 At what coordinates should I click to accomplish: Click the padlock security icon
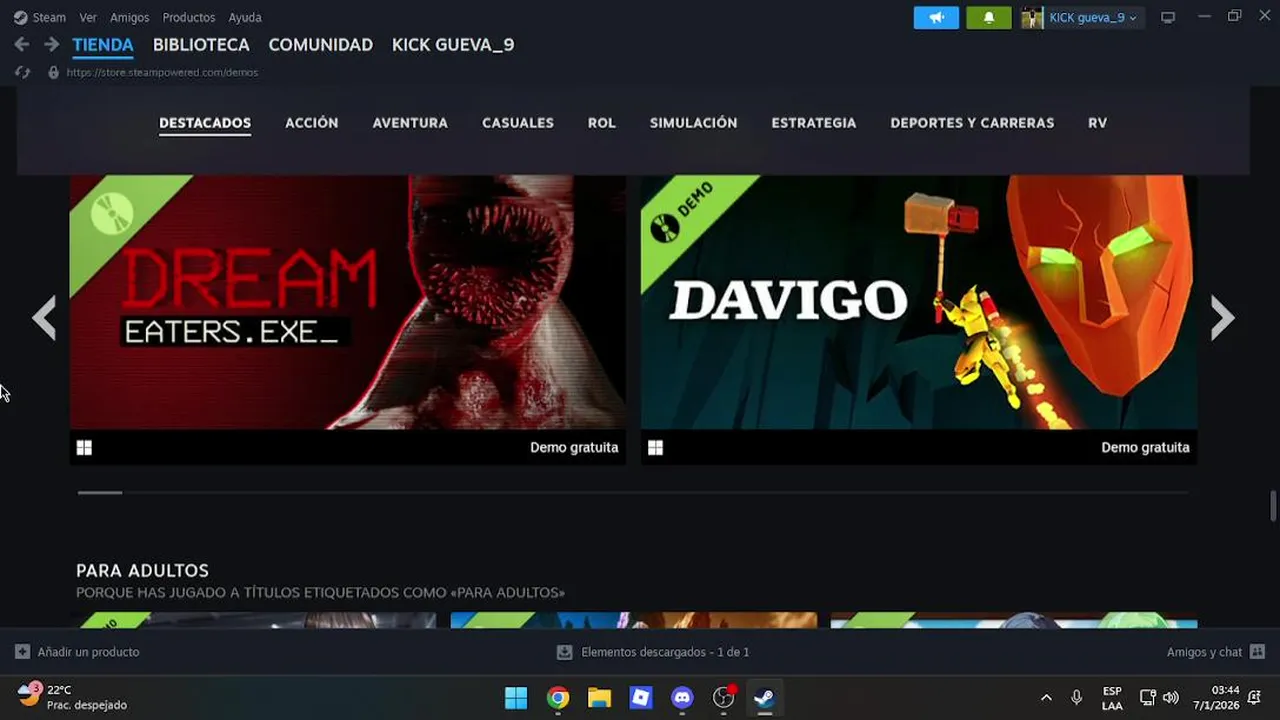pyautogui.click(x=53, y=72)
